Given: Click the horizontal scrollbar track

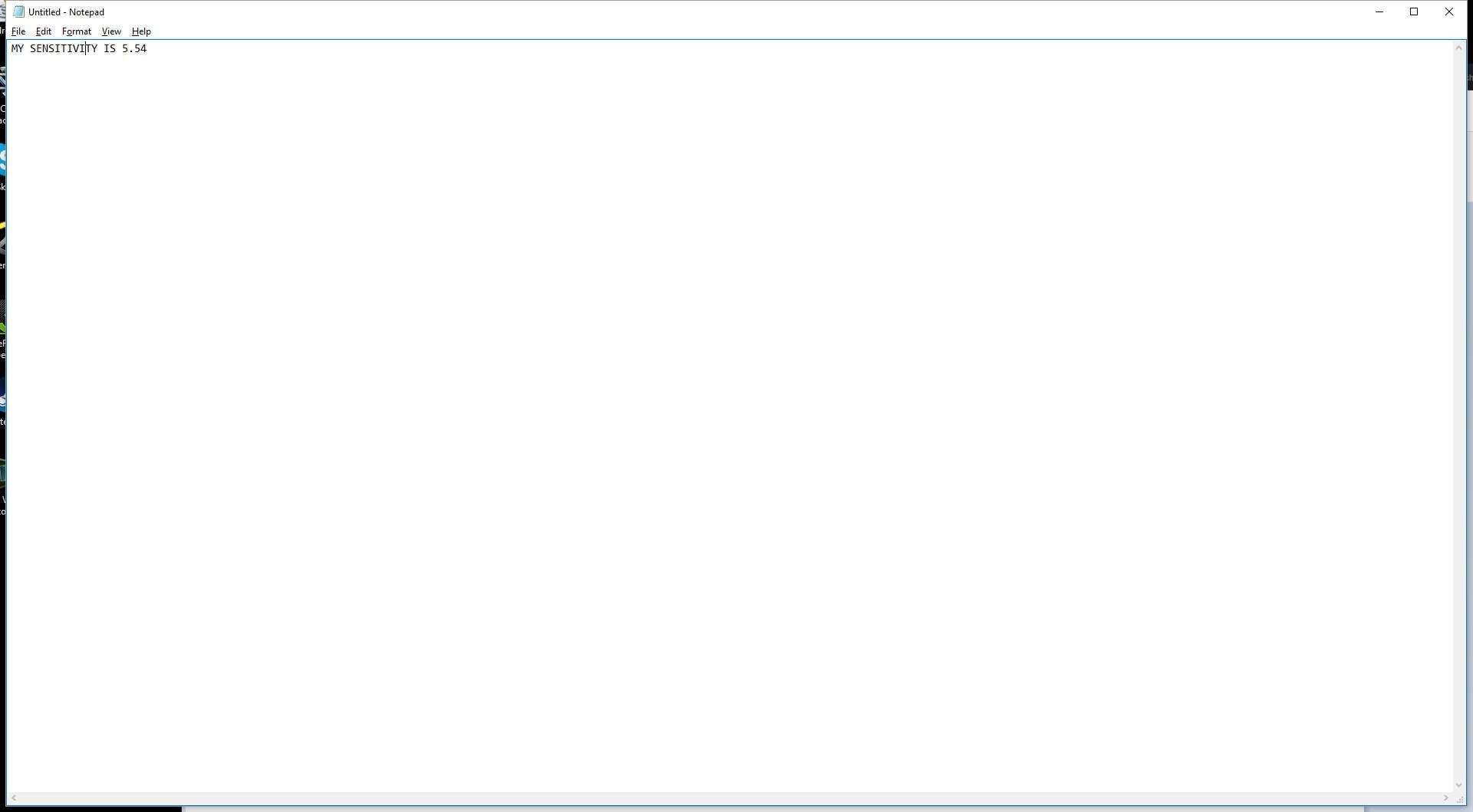Looking at the screenshot, I should pos(729,798).
